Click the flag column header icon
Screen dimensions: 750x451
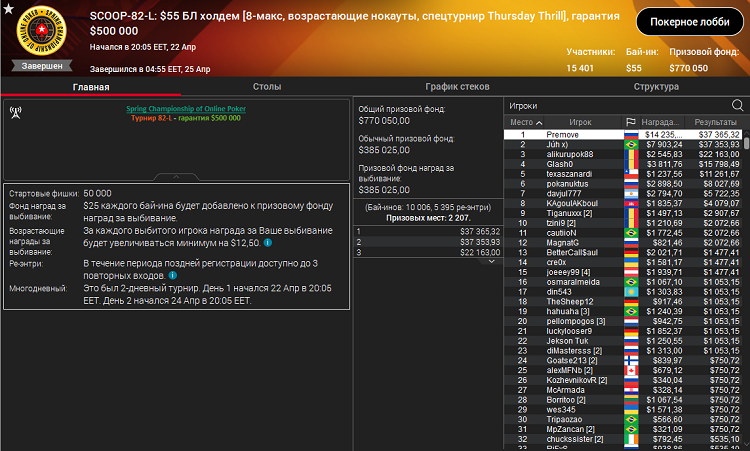631,122
